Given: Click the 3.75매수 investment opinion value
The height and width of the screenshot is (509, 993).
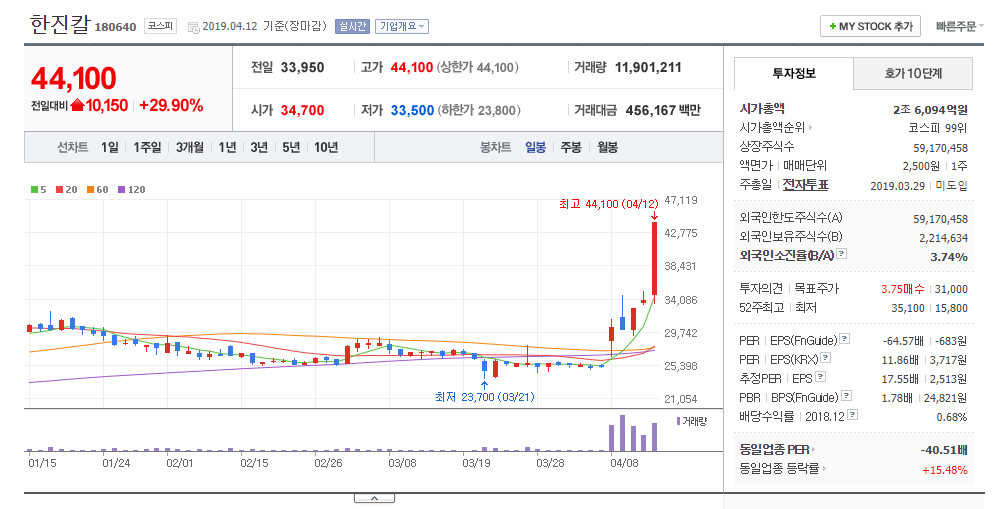Looking at the screenshot, I should tap(903, 289).
